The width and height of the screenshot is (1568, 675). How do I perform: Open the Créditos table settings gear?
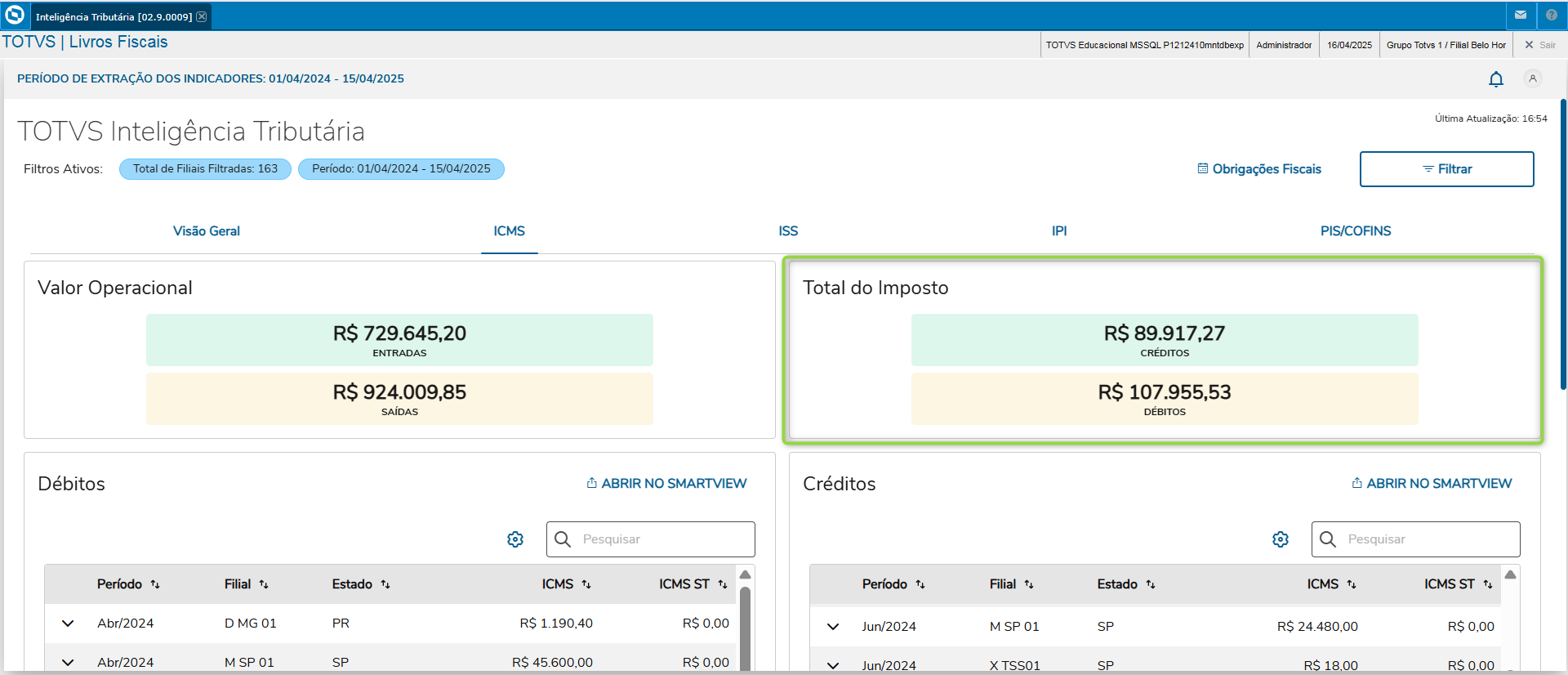1281,539
